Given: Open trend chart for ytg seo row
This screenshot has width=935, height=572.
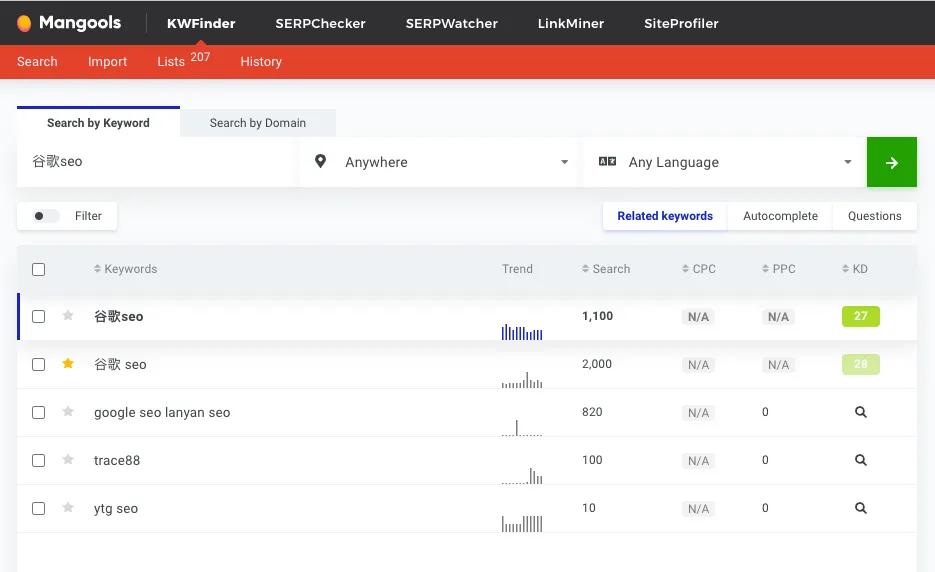Looking at the screenshot, I should pyautogui.click(x=522, y=524).
